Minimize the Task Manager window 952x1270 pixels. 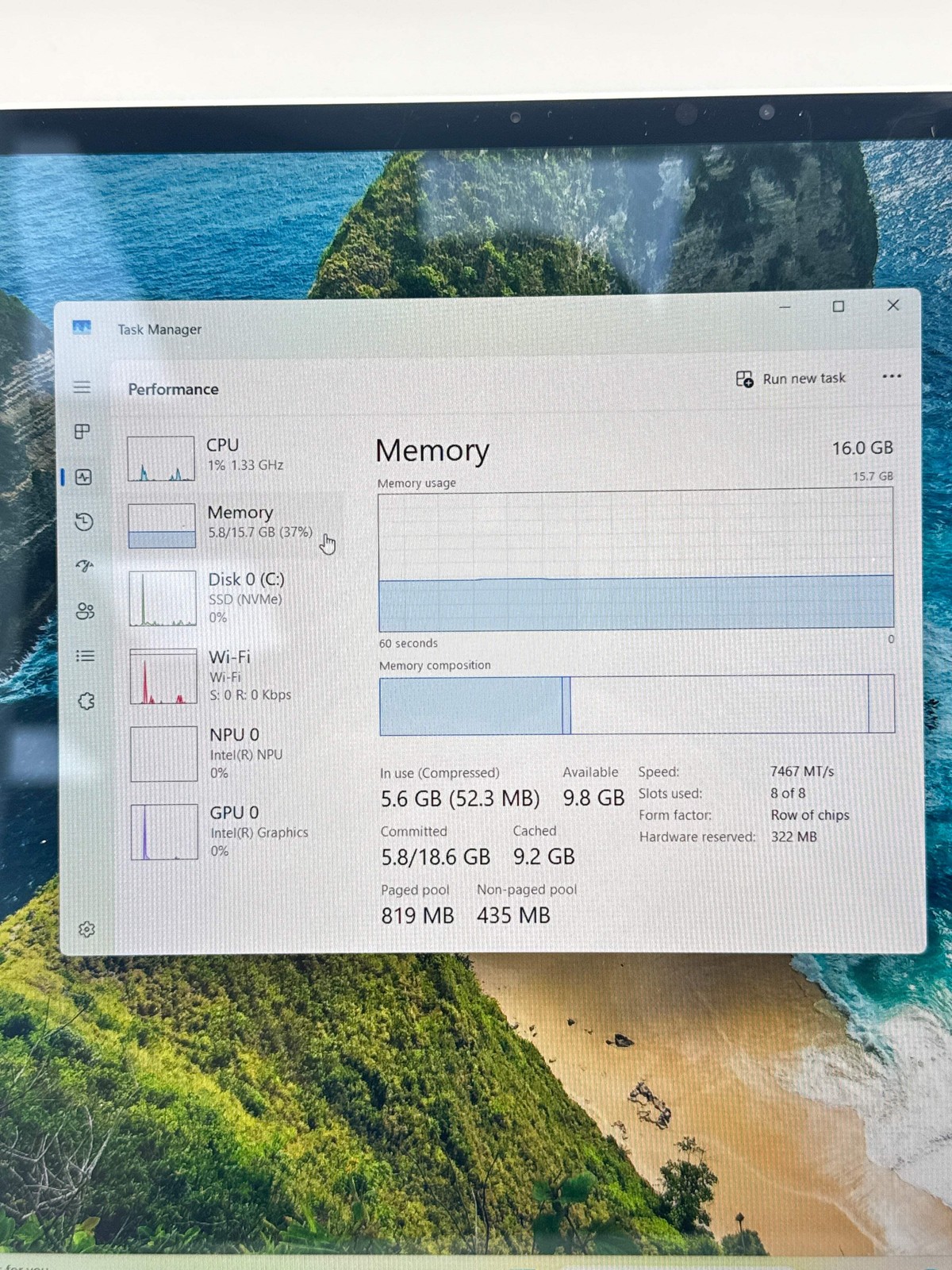pyautogui.click(x=785, y=306)
